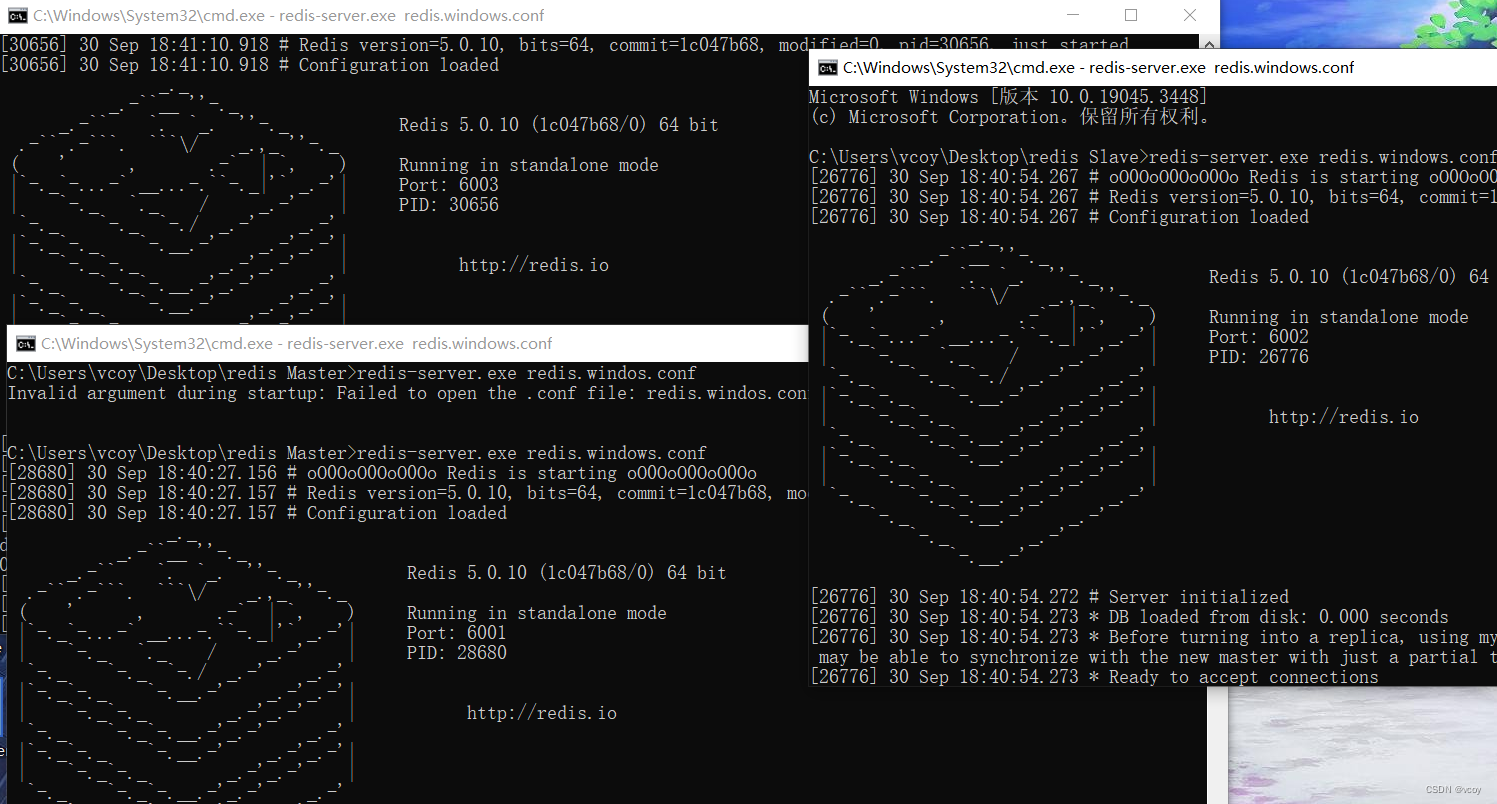The width and height of the screenshot is (1497, 804).
Task: Click the 'Port: 6002' text
Action: [x=1258, y=337]
